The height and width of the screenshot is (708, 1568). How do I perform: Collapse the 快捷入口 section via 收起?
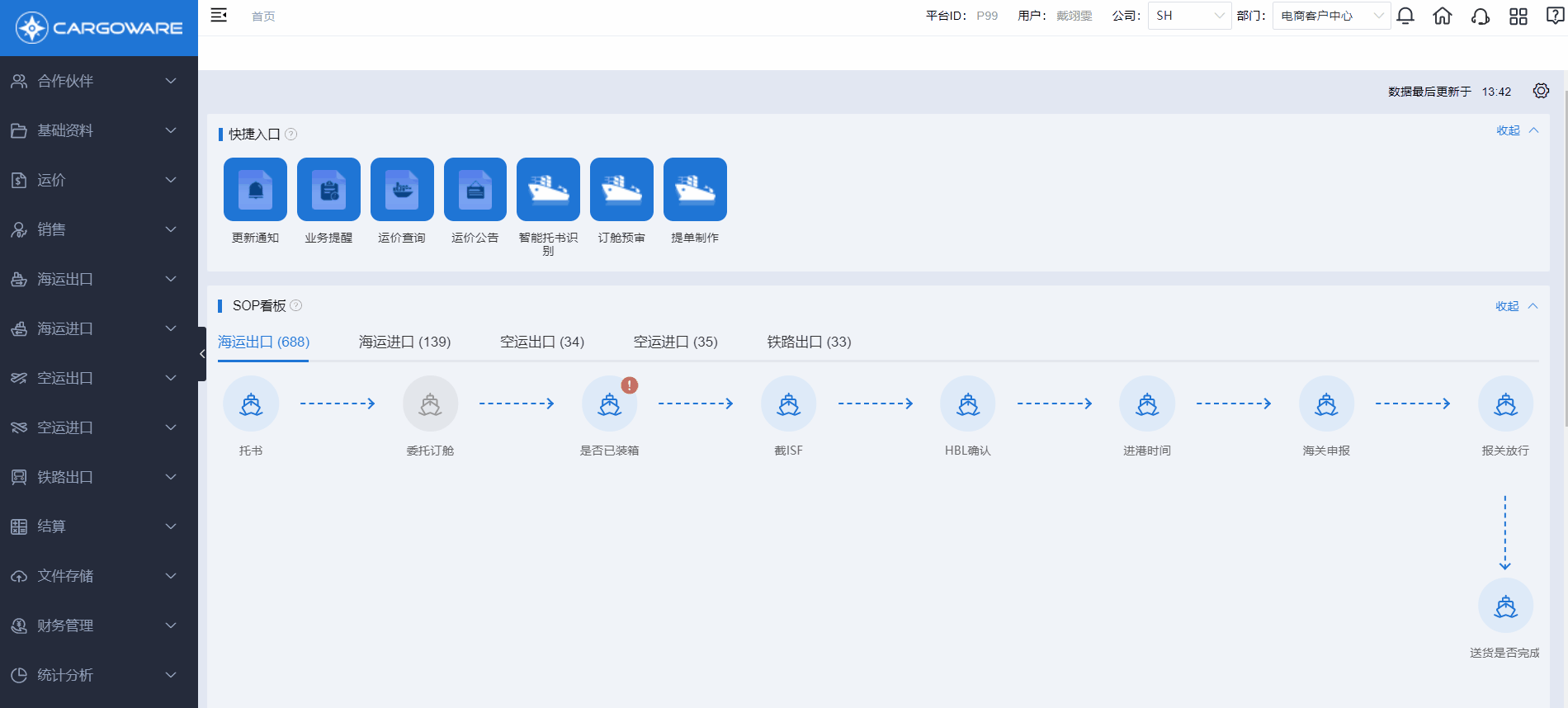tap(1518, 130)
